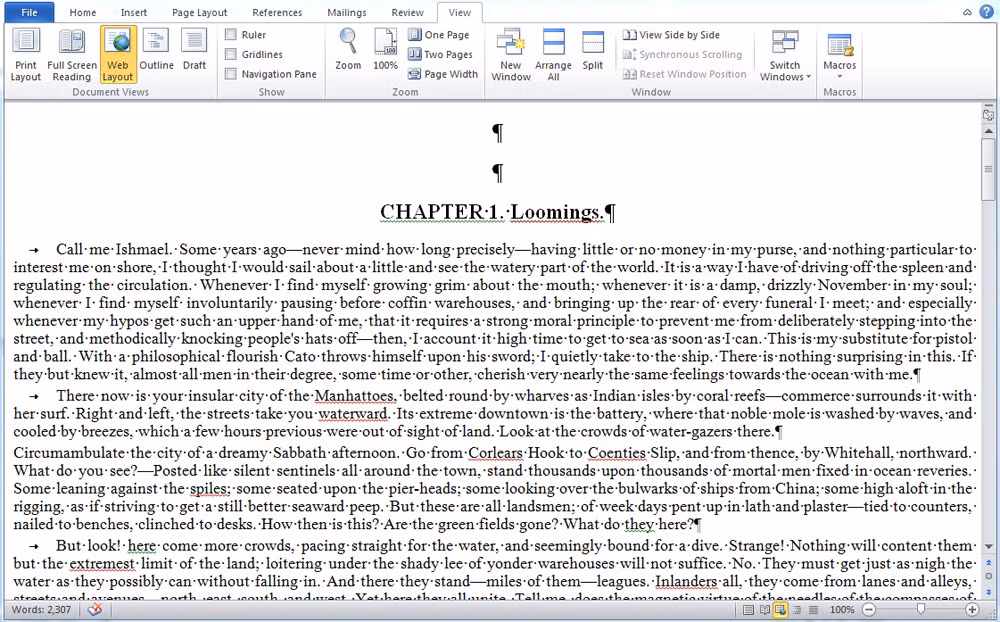Image resolution: width=1000 pixels, height=622 pixels.
Task: Open the Macros dropdown arrow
Action: click(x=839, y=77)
